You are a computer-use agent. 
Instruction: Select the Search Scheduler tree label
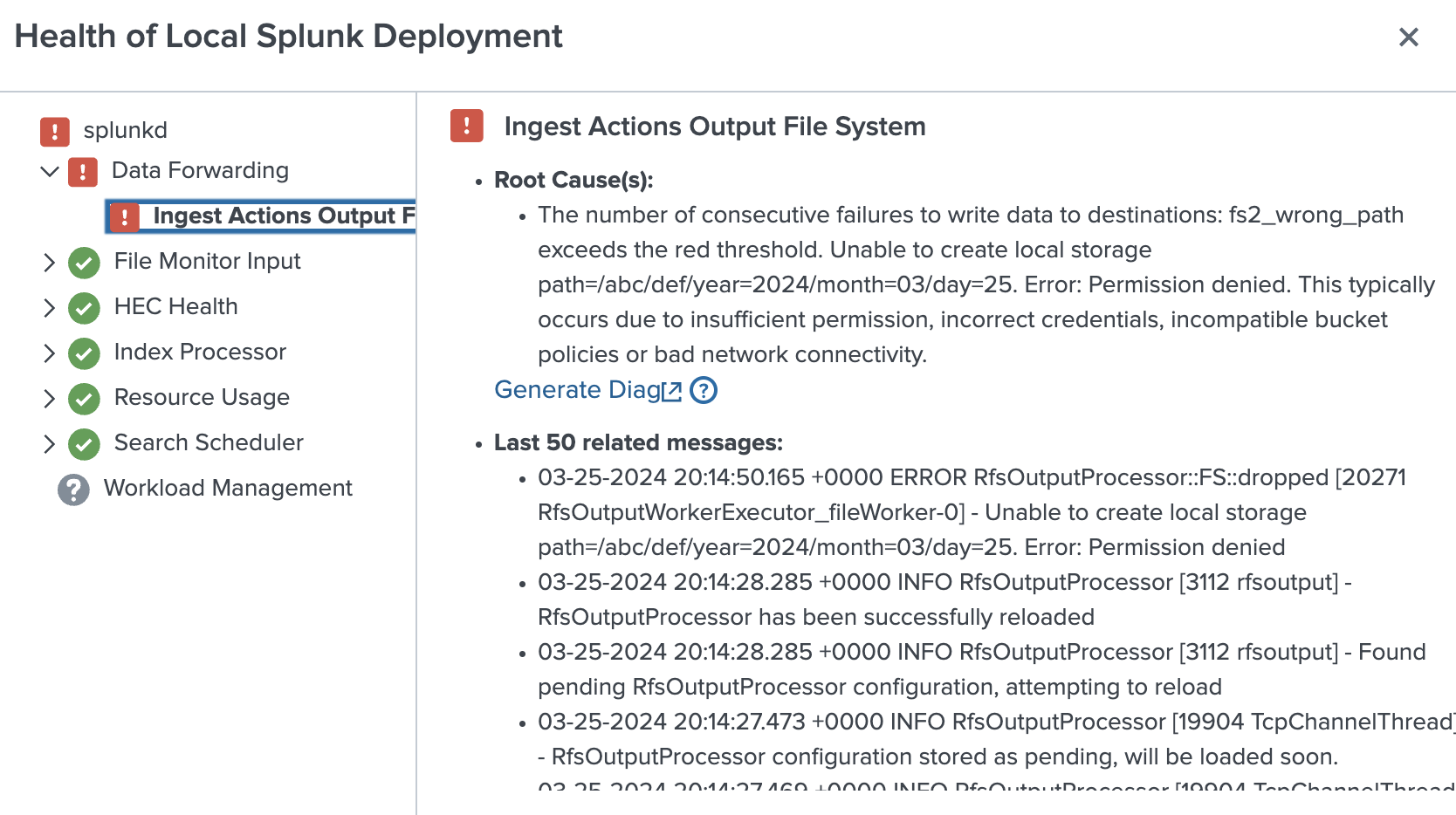coord(209,443)
